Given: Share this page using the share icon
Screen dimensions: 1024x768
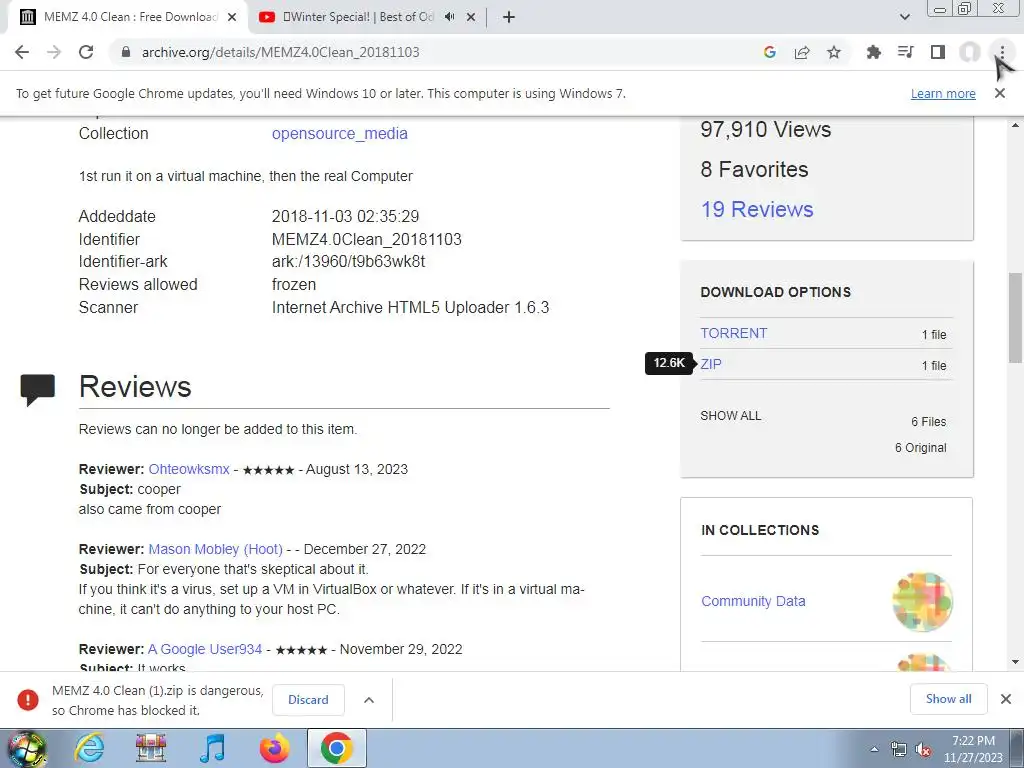Looking at the screenshot, I should click(x=802, y=52).
